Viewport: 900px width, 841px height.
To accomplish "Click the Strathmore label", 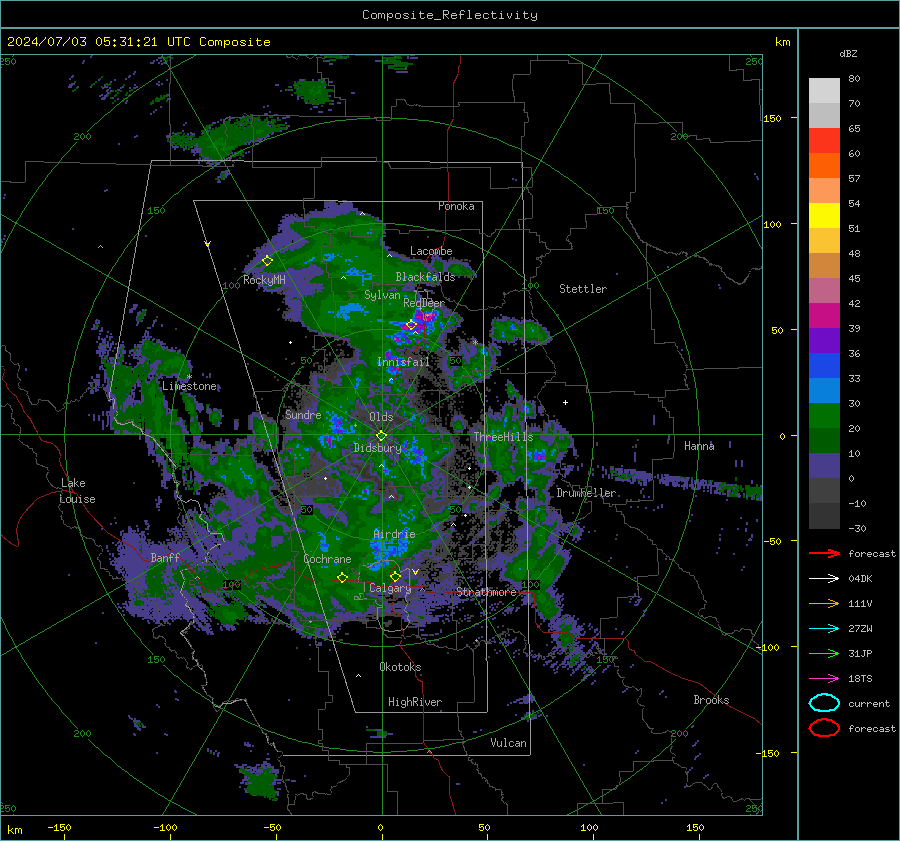I will 486,592.
